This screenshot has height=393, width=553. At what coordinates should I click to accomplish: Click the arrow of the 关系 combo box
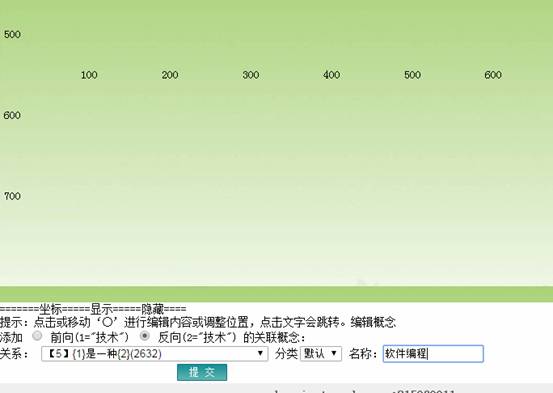[x=260, y=353]
